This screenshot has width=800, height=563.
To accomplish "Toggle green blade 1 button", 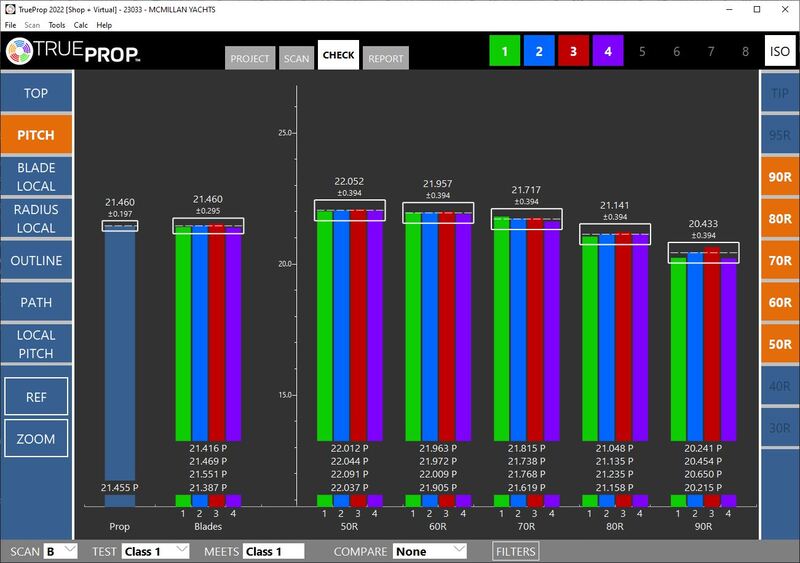I will tap(506, 51).
